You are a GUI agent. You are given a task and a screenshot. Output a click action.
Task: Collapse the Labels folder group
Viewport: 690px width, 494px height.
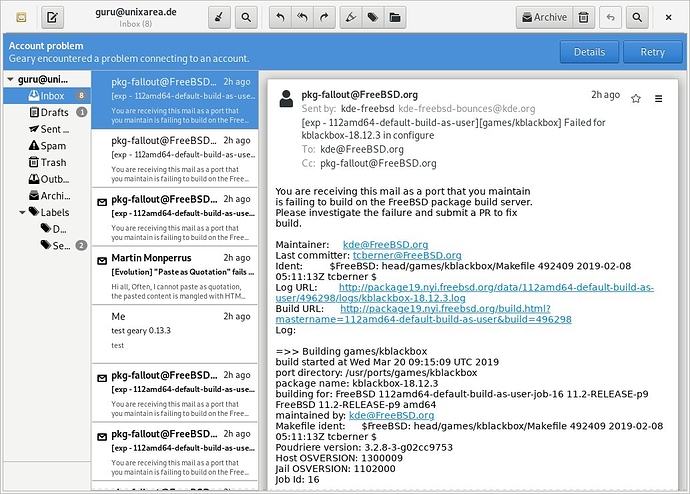[x=22, y=212]
